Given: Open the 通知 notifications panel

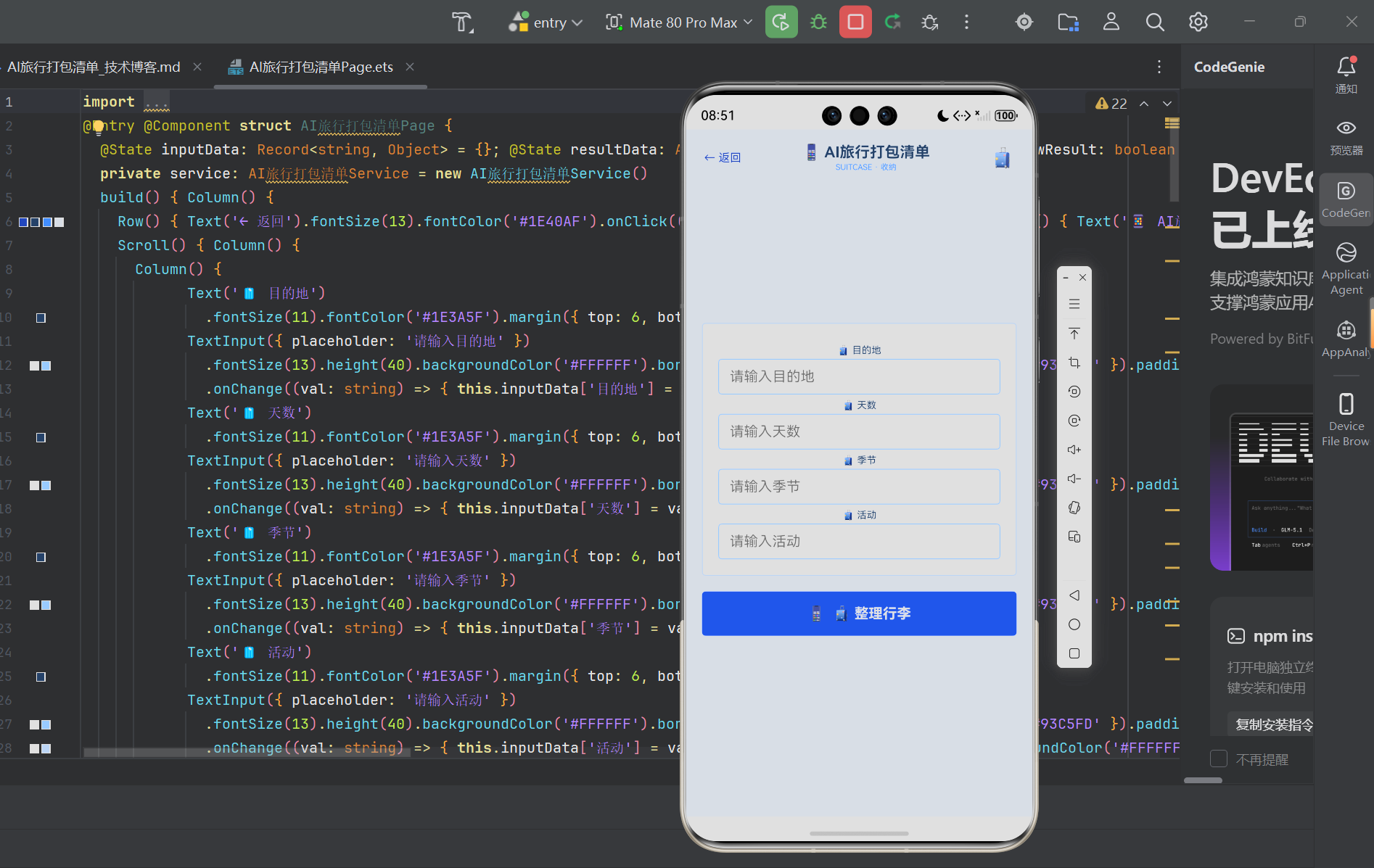Looking at the screenshot, I should pyautogui.click(x=1346, y=75).
